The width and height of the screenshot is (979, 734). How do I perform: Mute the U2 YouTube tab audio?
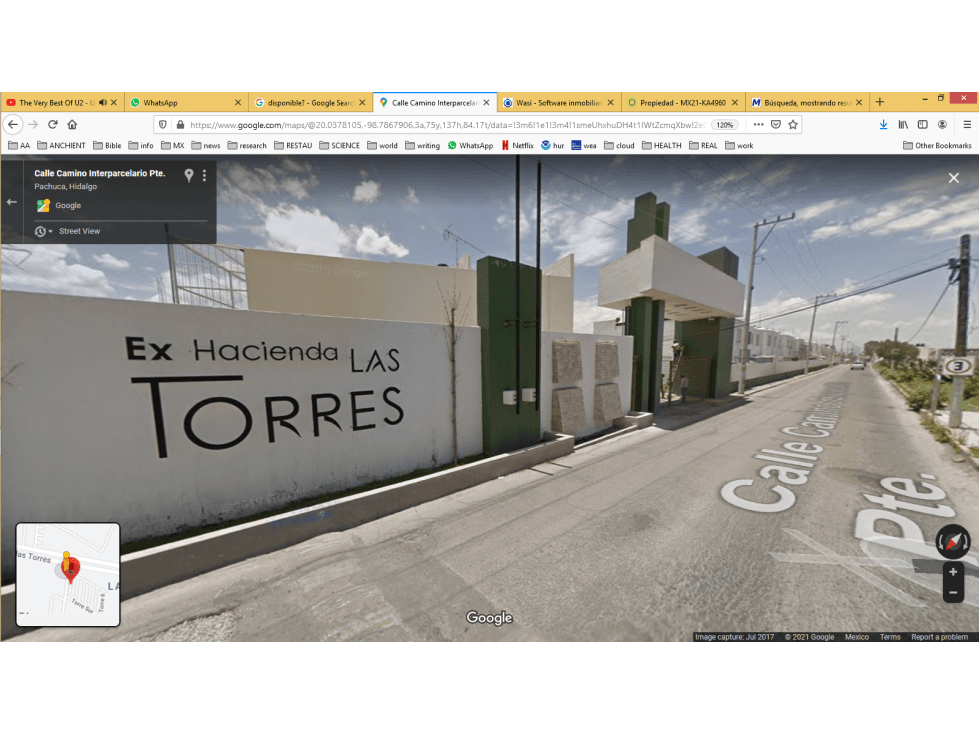point(103,102)
